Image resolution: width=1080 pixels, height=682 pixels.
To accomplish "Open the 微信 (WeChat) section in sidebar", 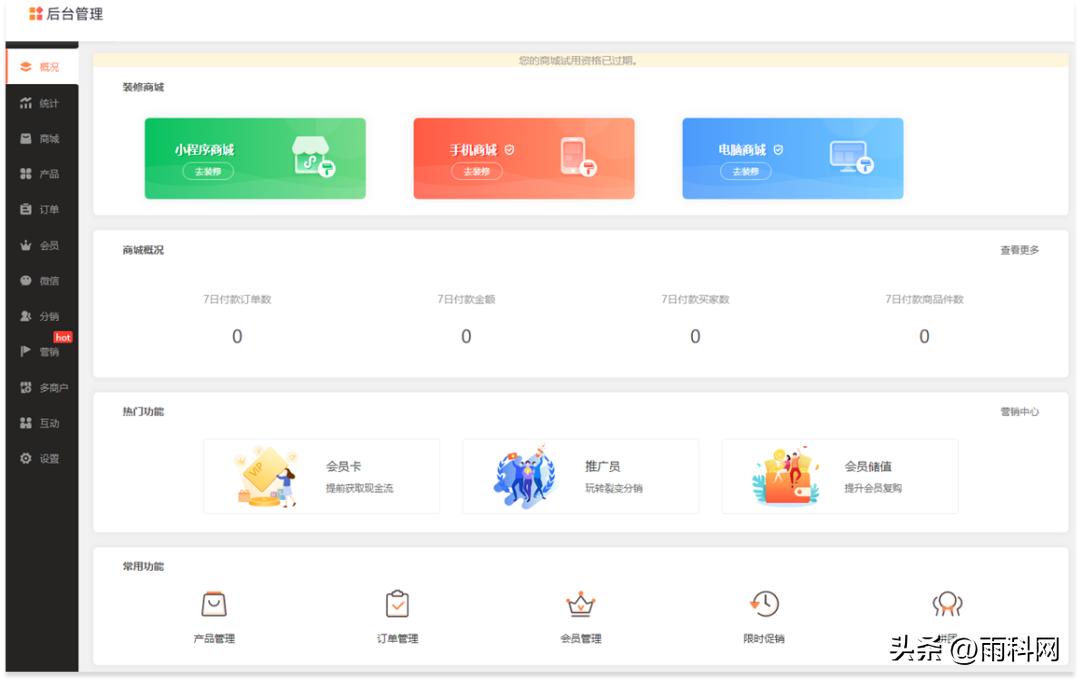I will pos(35,282).
